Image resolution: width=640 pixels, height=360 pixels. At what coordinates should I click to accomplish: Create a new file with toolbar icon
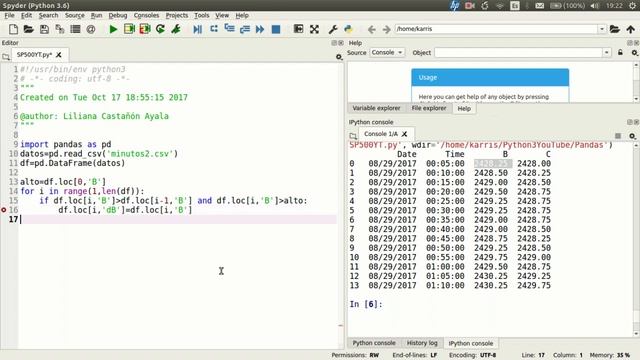(13, 29)
